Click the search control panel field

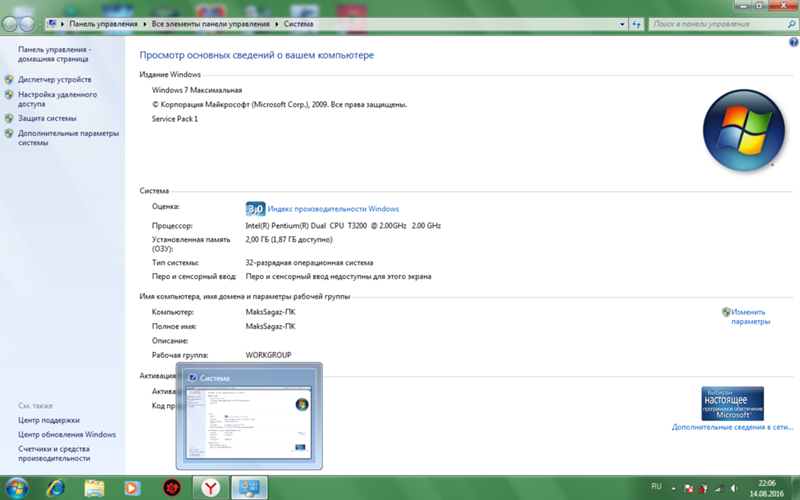pos(723,24)
